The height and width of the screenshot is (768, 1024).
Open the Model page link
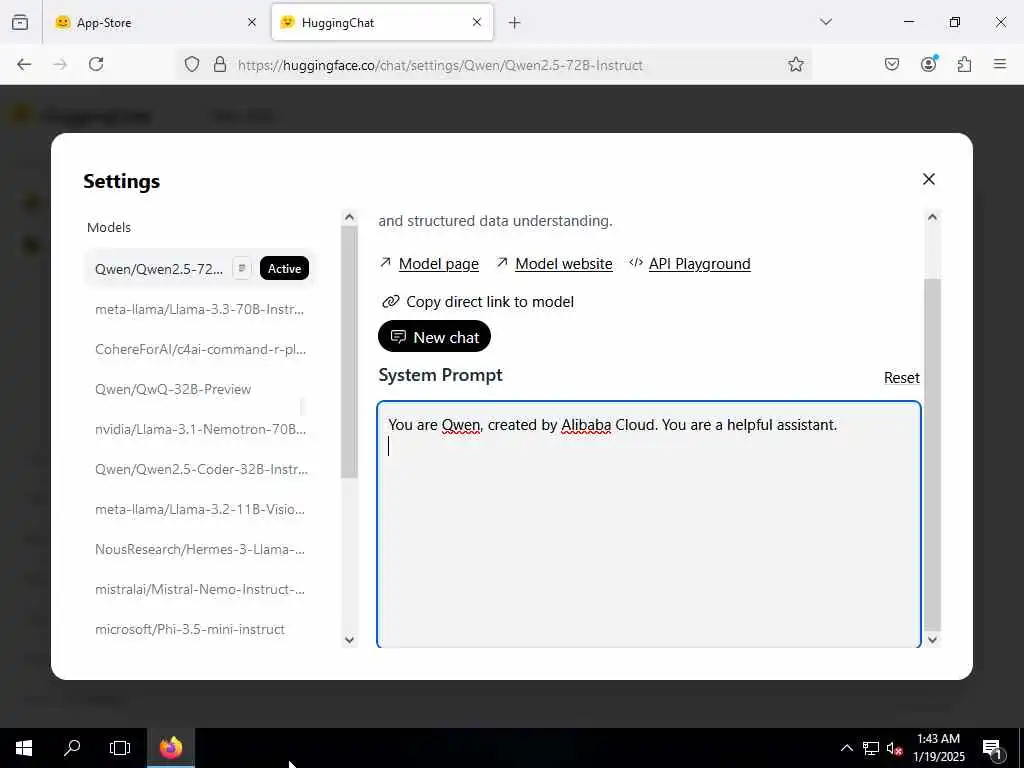pos(438,264)
